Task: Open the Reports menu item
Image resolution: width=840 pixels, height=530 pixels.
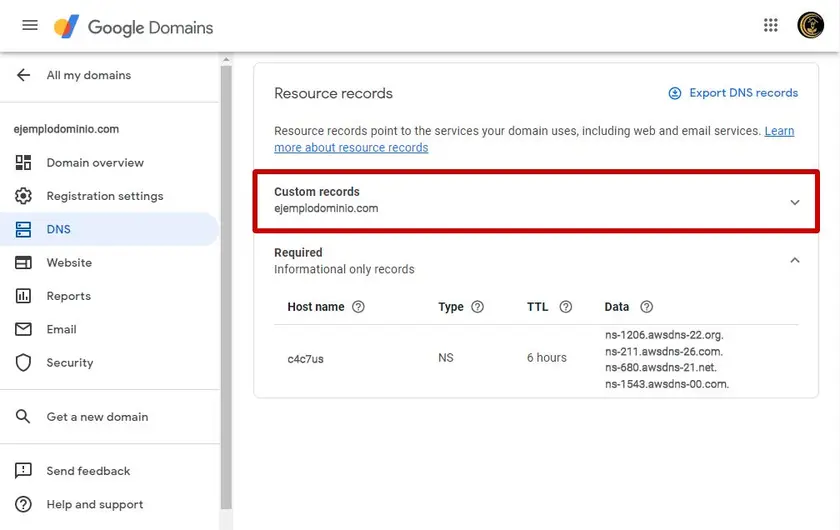Action: coord(69,296)
